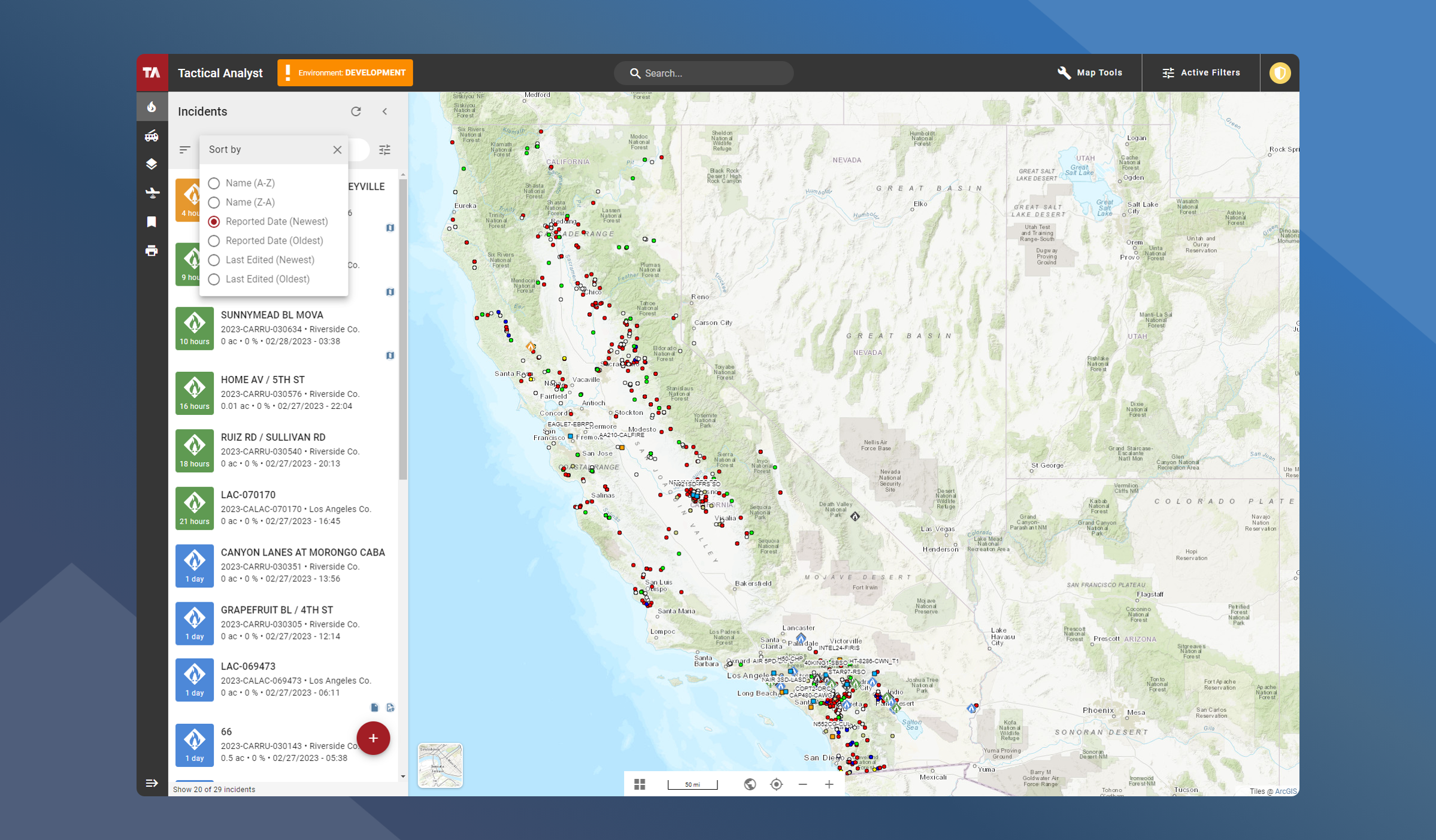Click the red add incident button
This screenshot has width=1436, height=840.
click(373, 738)
